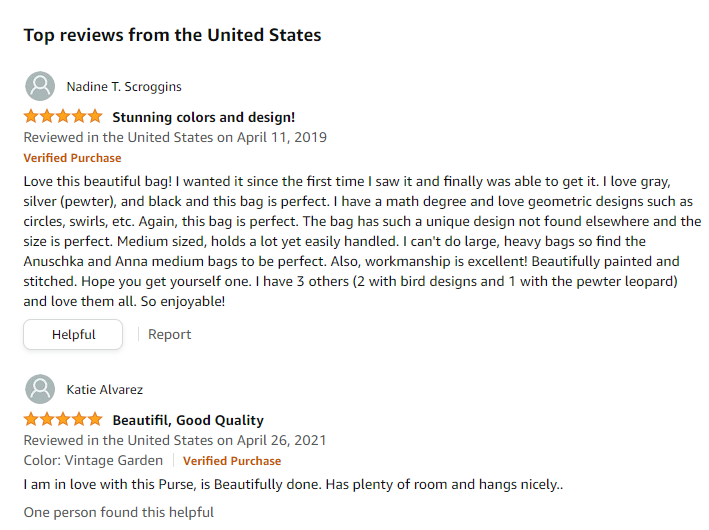Image resolution: width=709 pixels, height=530 pixels.
Task: Open Nadine T. Scroggins' reviewer profile name
Action: [x=124, y=86]
